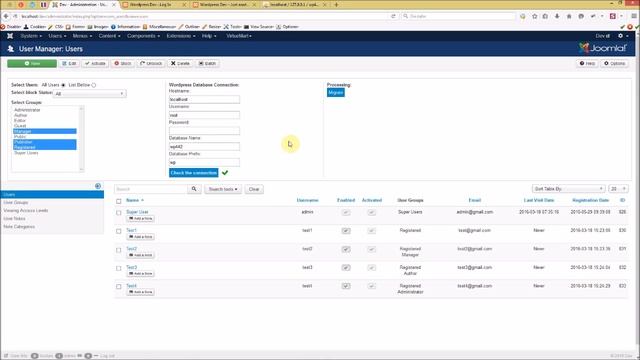Open the Information web developer toolbar item

125,27
